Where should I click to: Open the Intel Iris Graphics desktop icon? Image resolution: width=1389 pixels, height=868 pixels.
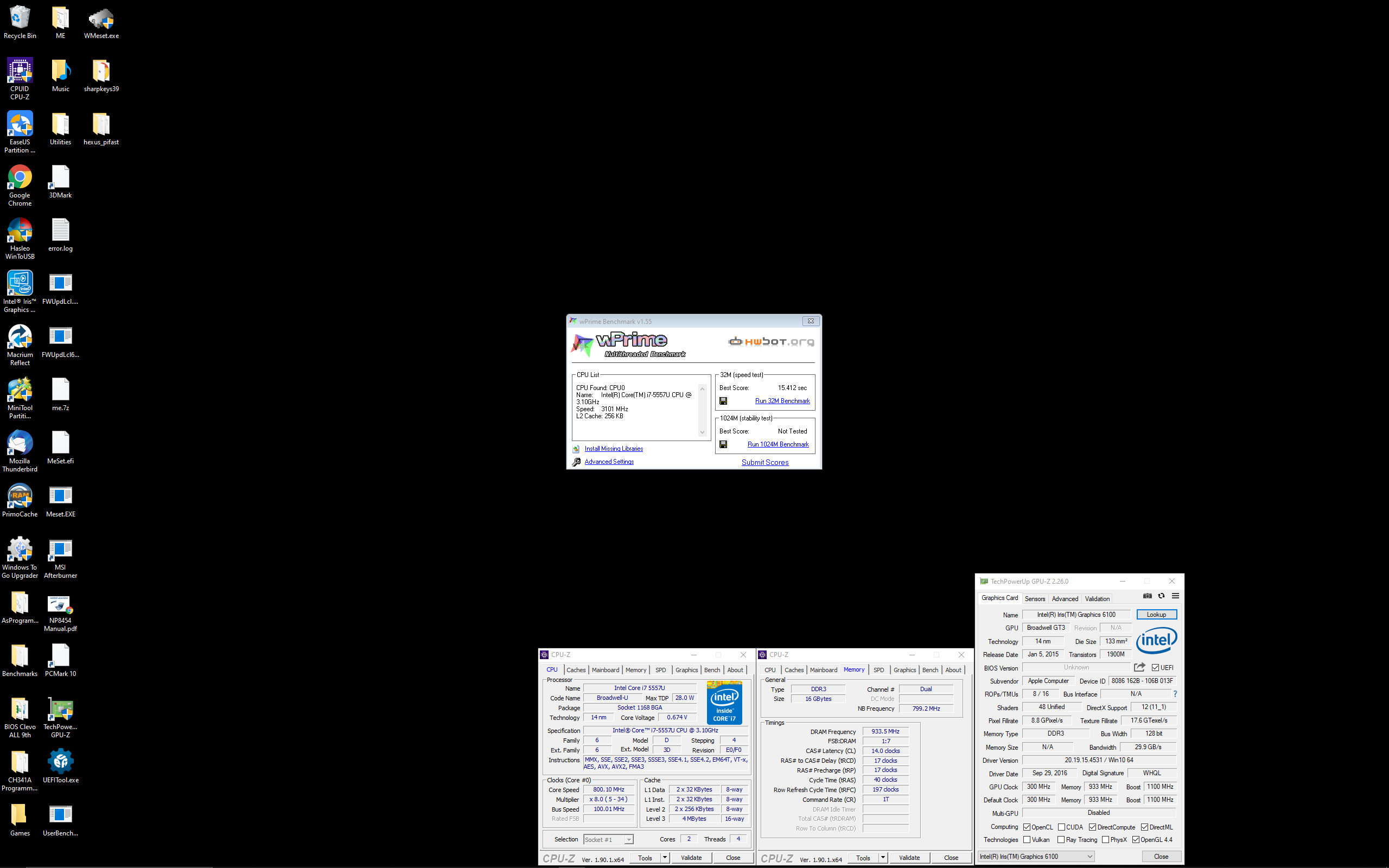click(20, 292)
